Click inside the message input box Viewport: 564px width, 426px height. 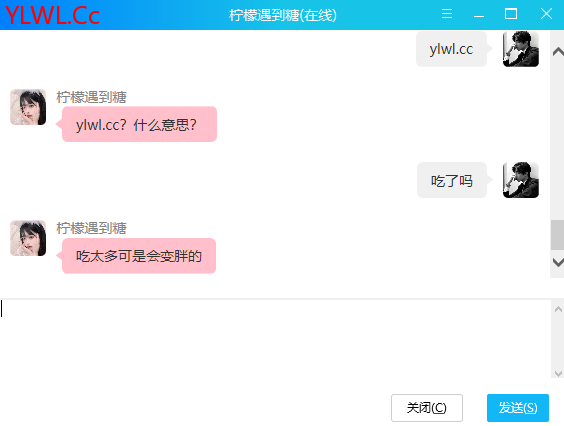pyautogui.click(x=276, y=339)
